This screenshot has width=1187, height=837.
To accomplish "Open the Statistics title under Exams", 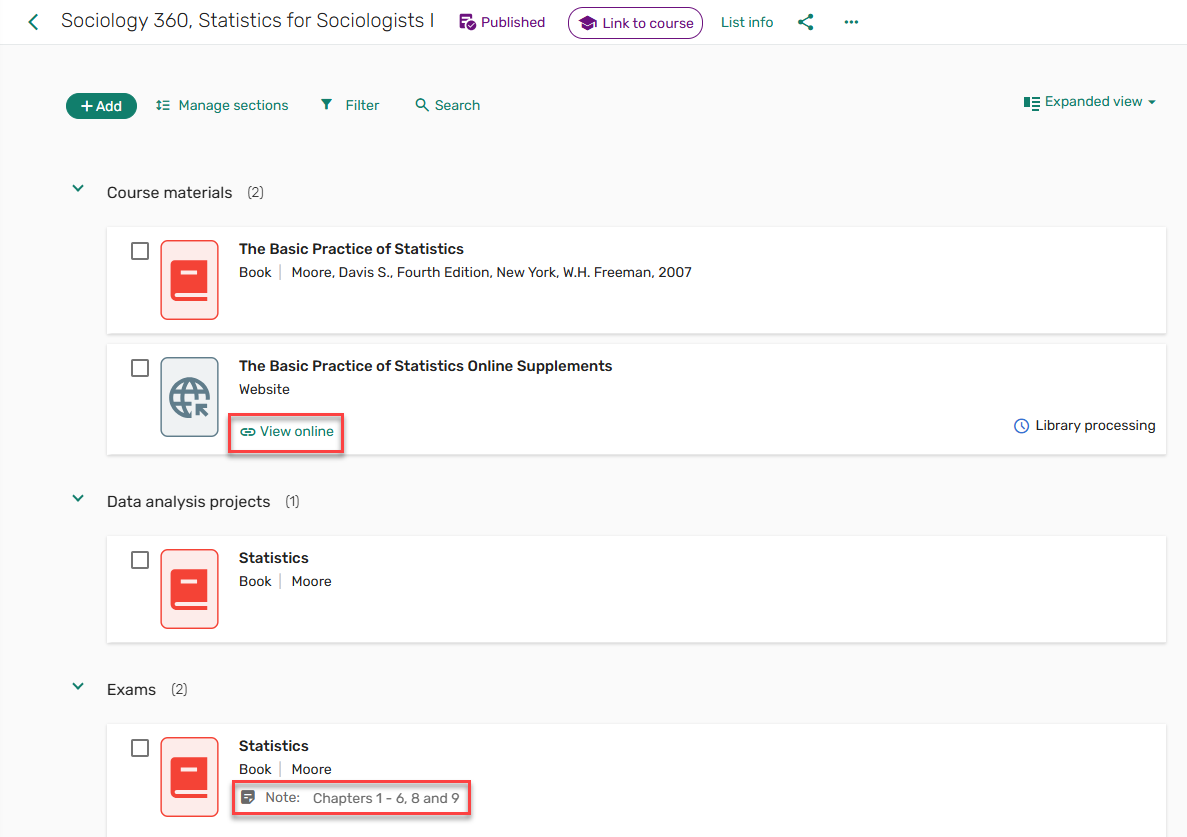I will pyautogui.click(x=274, y=746).
